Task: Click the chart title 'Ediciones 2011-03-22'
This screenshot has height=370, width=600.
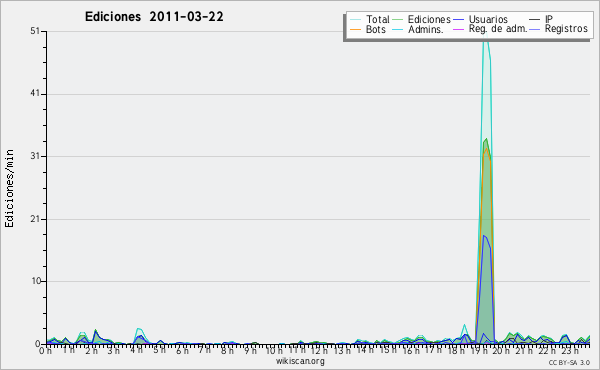Action: click(154, 17)
